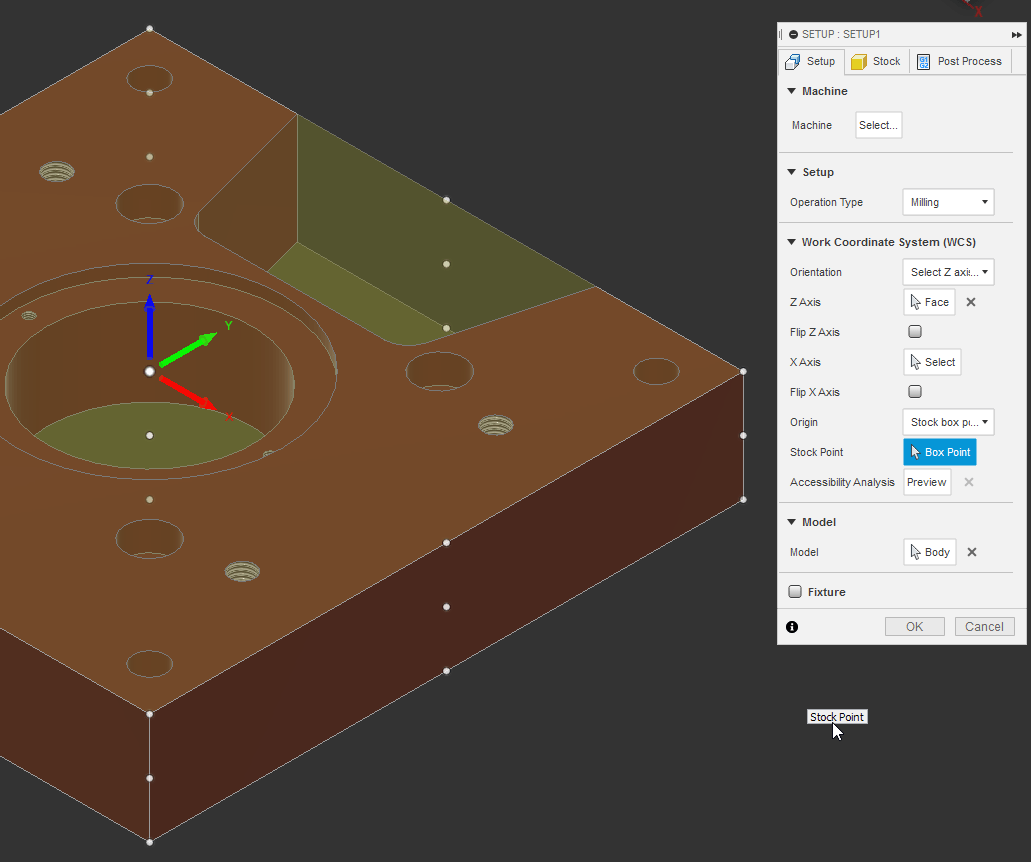Click the info icon at the dialog bottom
This screenshot has height=862, width=1031.
click(791, 626)
